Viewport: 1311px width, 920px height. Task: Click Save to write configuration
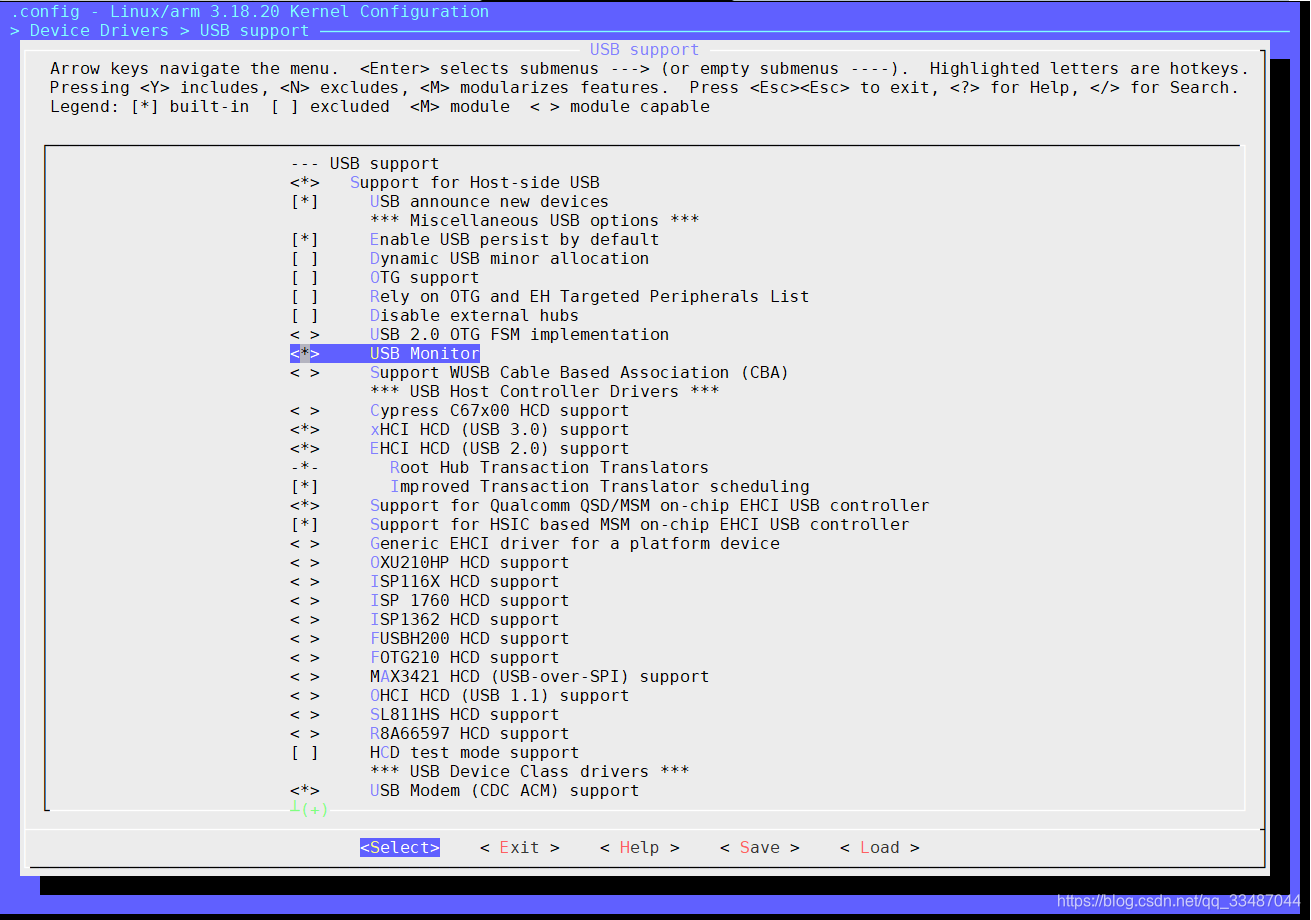pos(759,848)
